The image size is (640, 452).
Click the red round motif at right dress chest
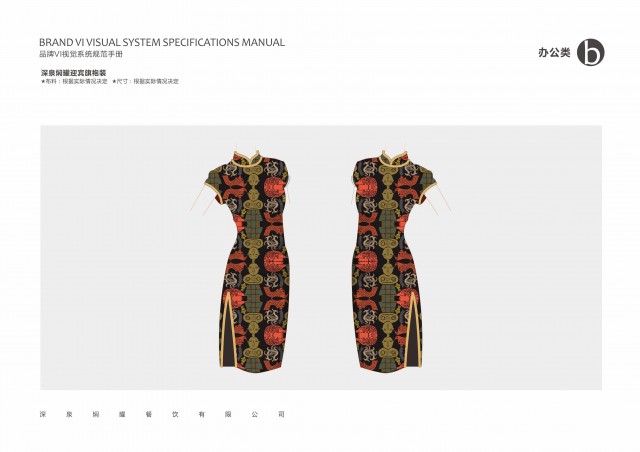coord(367,189)
